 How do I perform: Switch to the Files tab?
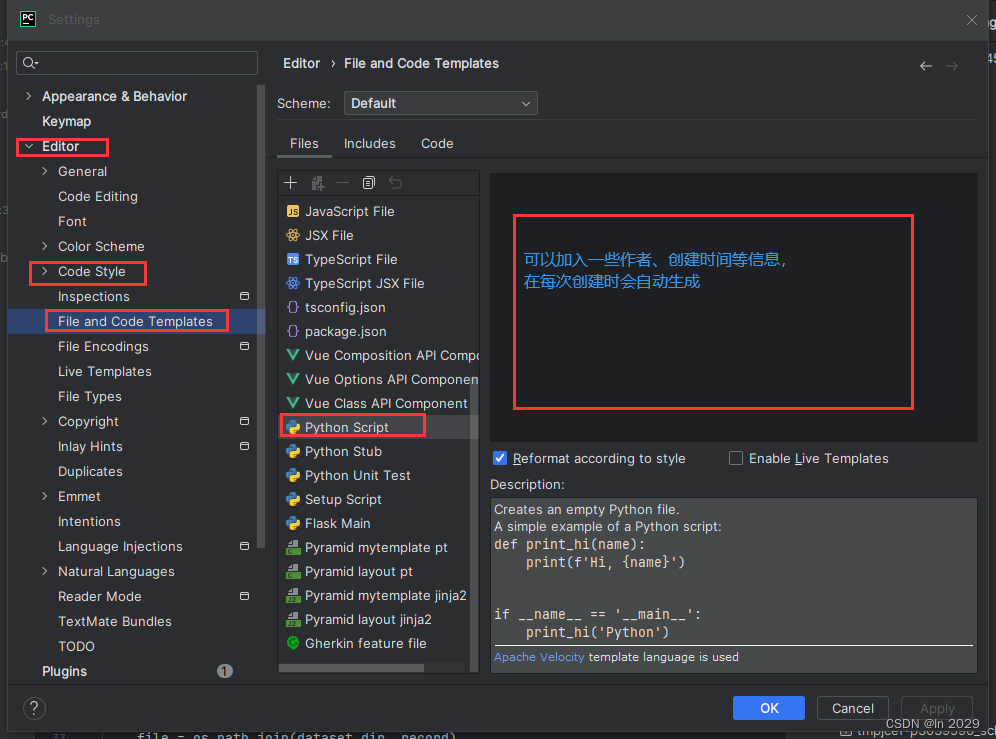tap(304, 144)
